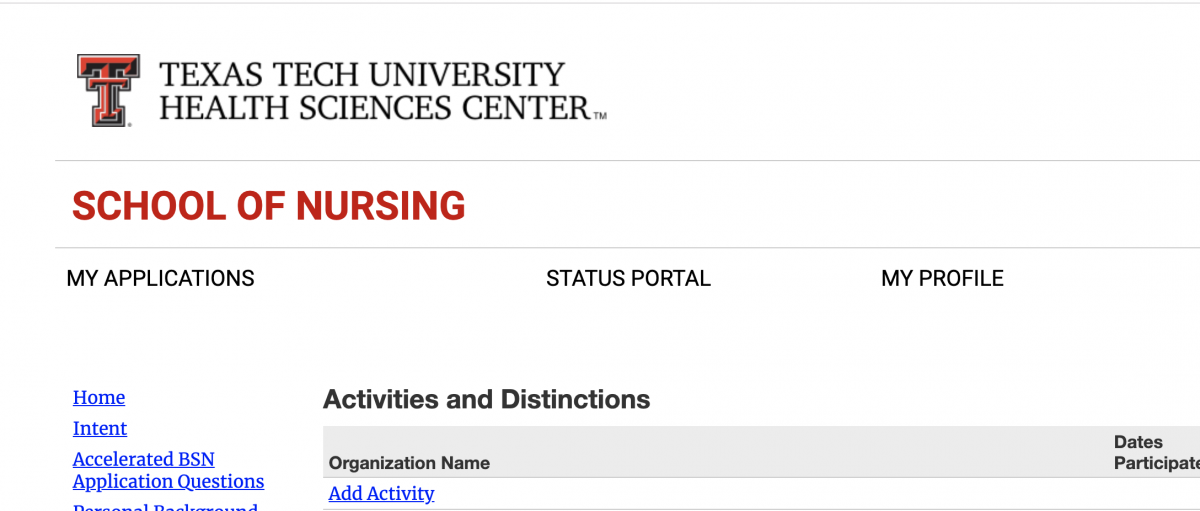Click the Add Activity link
The width and height of the screenshot is (1200, 511).
381,494
